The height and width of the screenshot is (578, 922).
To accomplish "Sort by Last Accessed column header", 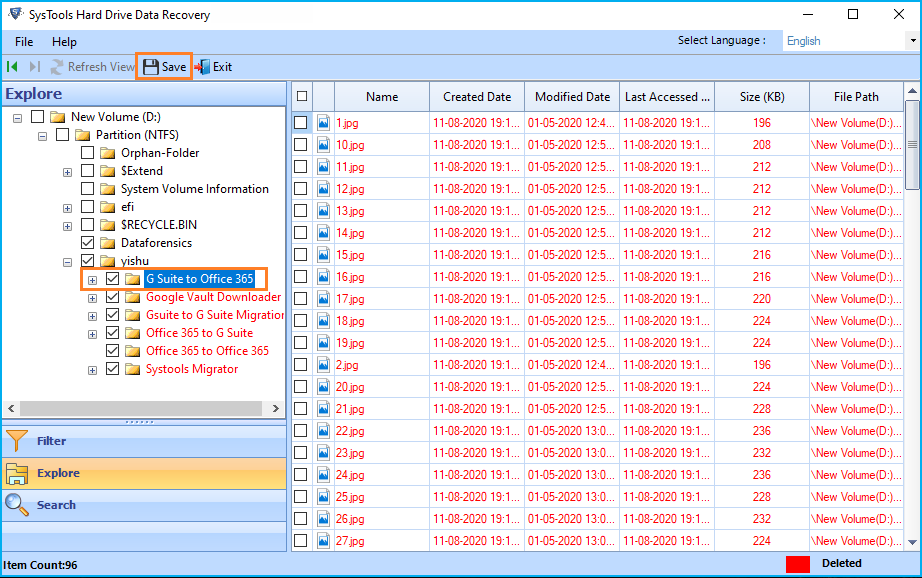I will pyautogui.click(x=667, y=96).
